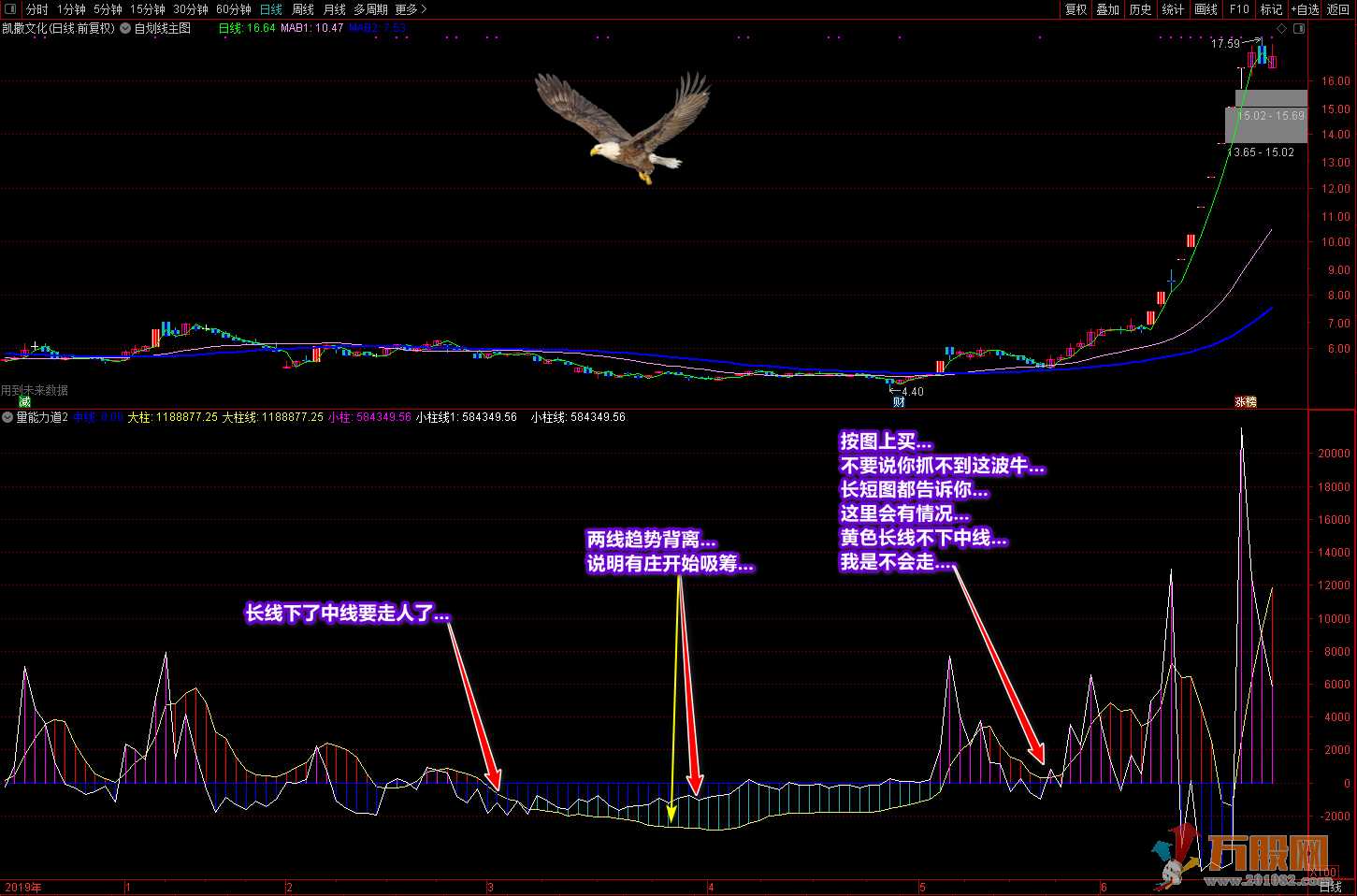This screenshot has width=1357, height=896.
Task: Select the 日线 daily period tab
Action: pyautogui.click(x=271, y=9)
